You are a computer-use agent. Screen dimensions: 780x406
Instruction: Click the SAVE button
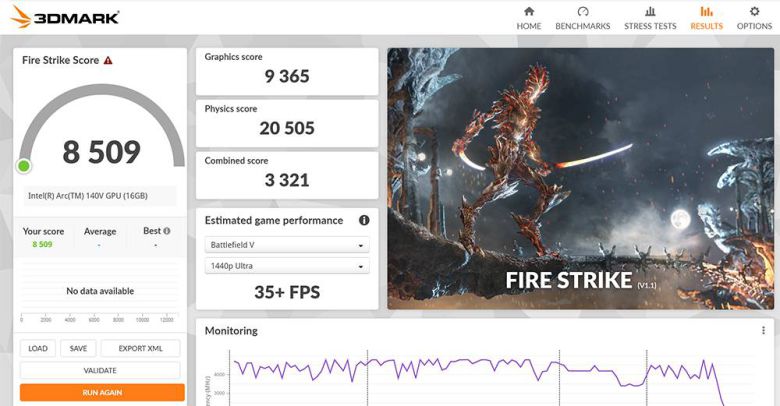pos(78,348)
